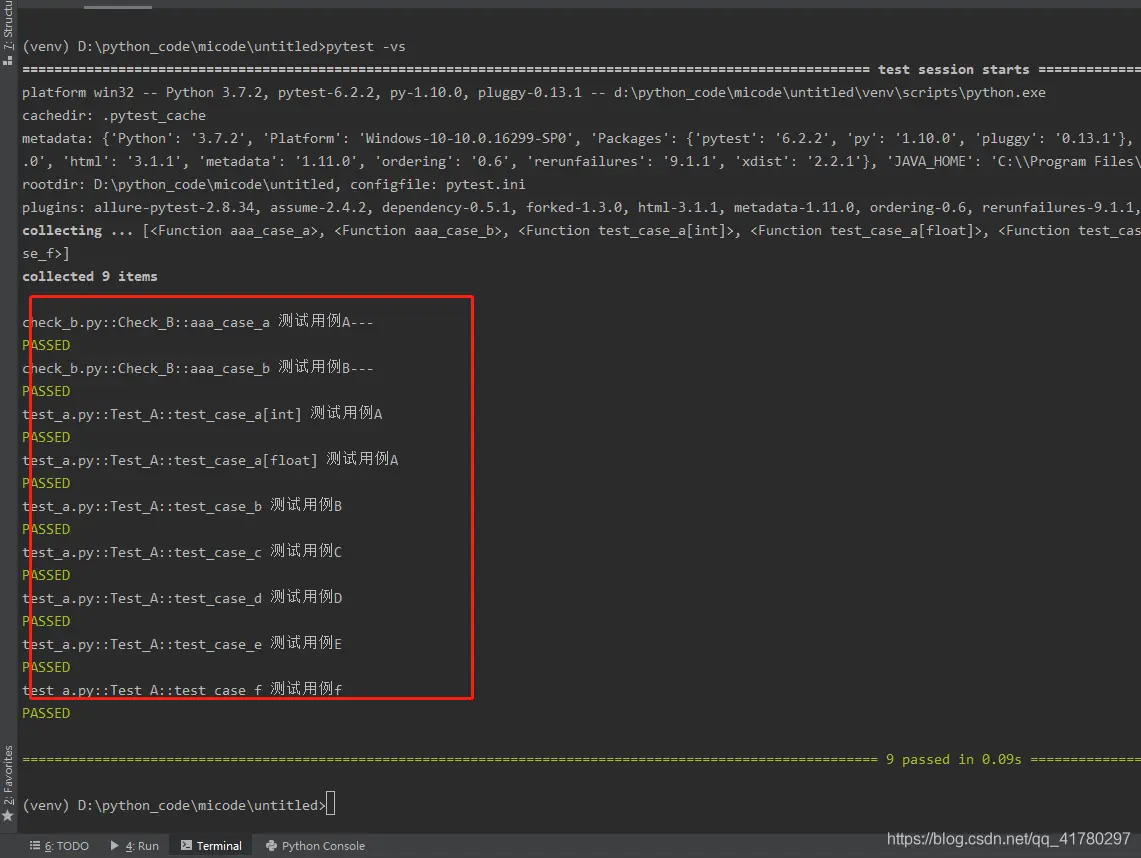The width and height of the screenshot is (1141, 858).
Task: Click the 'collecting ...' function list line
Action: point(581,231)
